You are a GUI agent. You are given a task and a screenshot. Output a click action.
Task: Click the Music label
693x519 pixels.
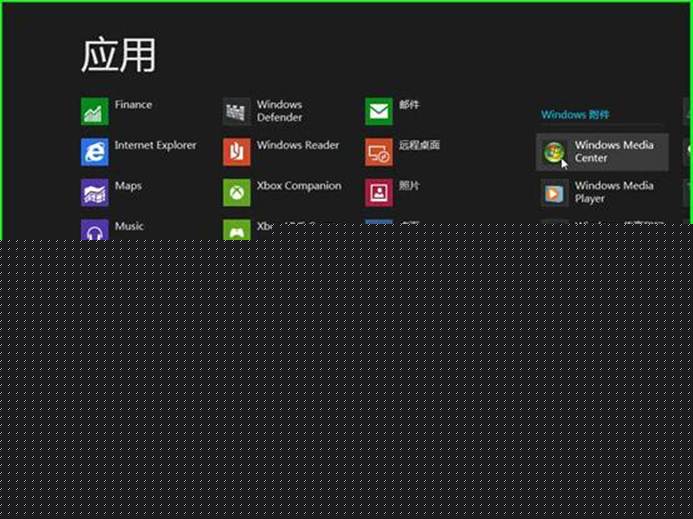point(129,226)
